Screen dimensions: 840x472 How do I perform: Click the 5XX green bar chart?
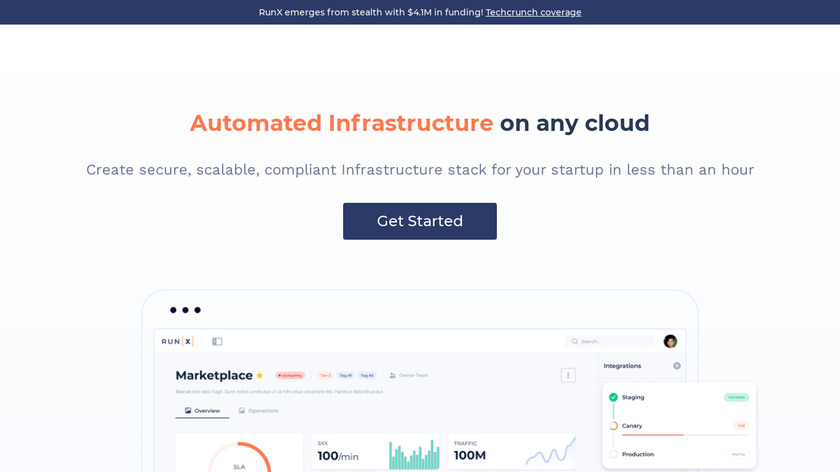click(414, 455)
